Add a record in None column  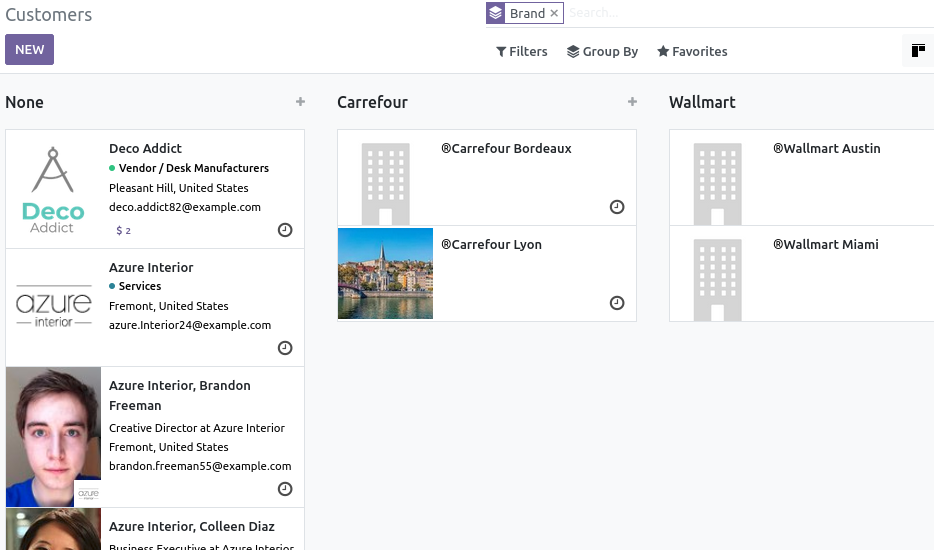[x=301, y=102]
